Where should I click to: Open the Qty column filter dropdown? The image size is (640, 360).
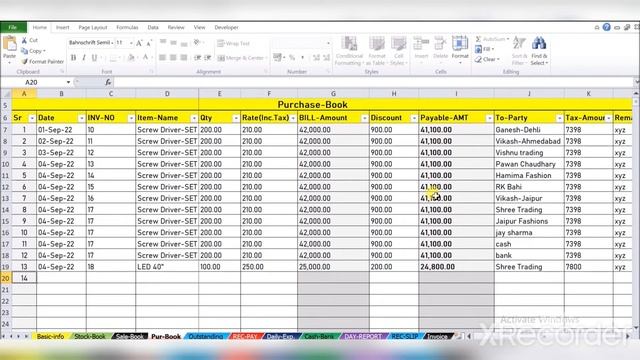pyautogui.click(x=236, y=118)
